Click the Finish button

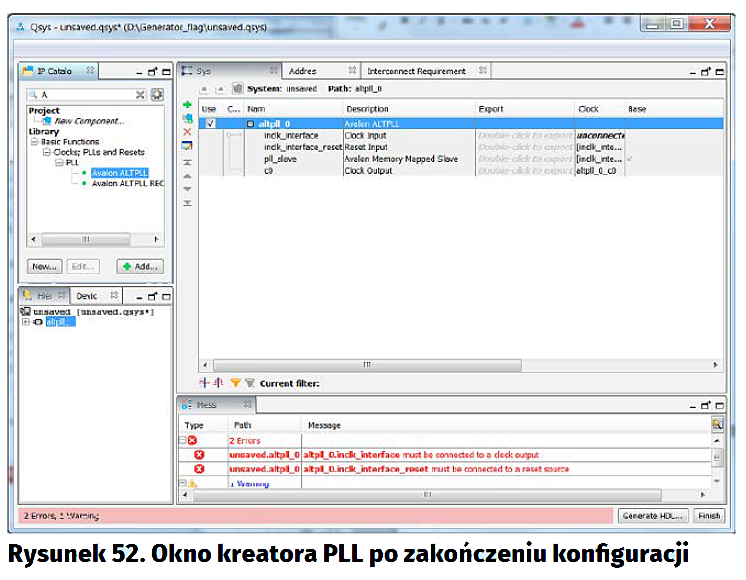708,516
